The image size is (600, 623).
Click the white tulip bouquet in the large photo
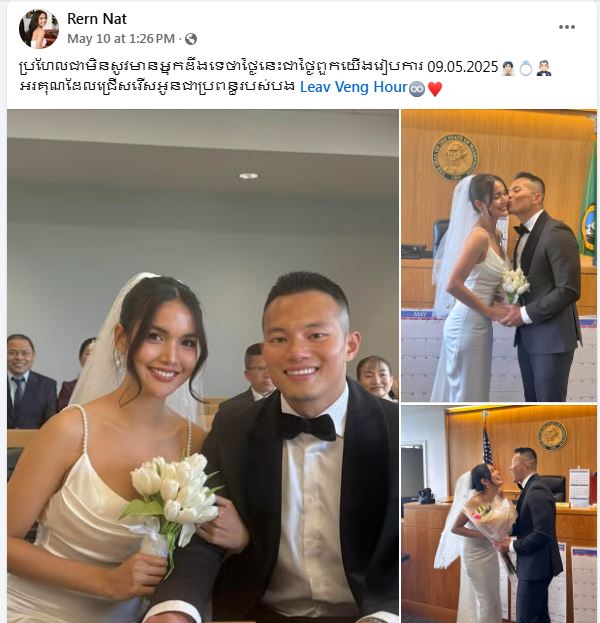[x=172, y=497]
